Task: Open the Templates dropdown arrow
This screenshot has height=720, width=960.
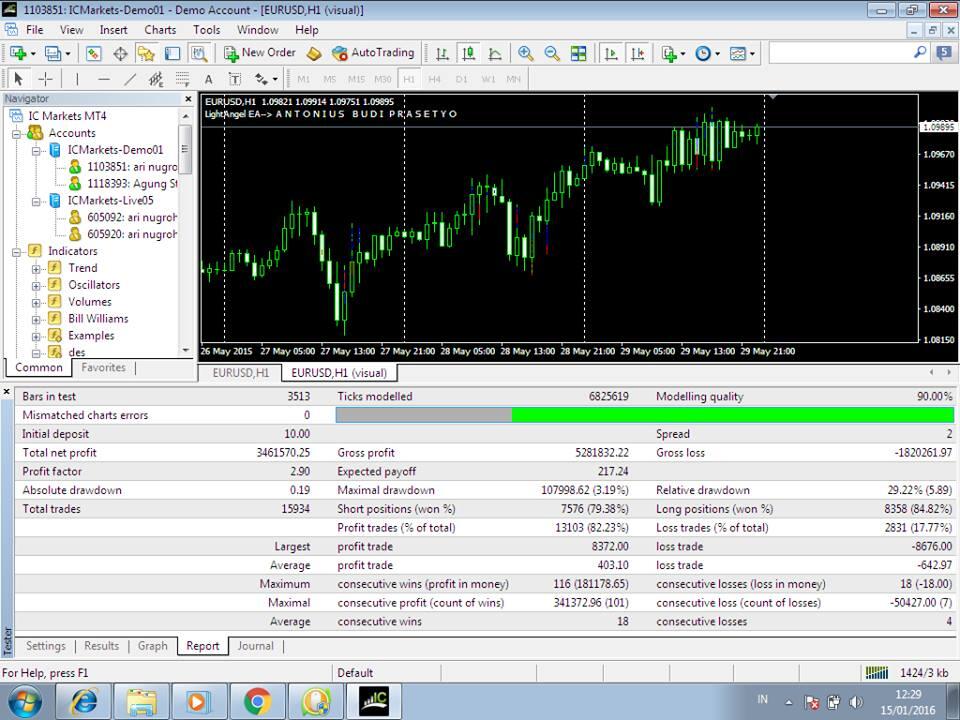Action: [x=752, y=54]
